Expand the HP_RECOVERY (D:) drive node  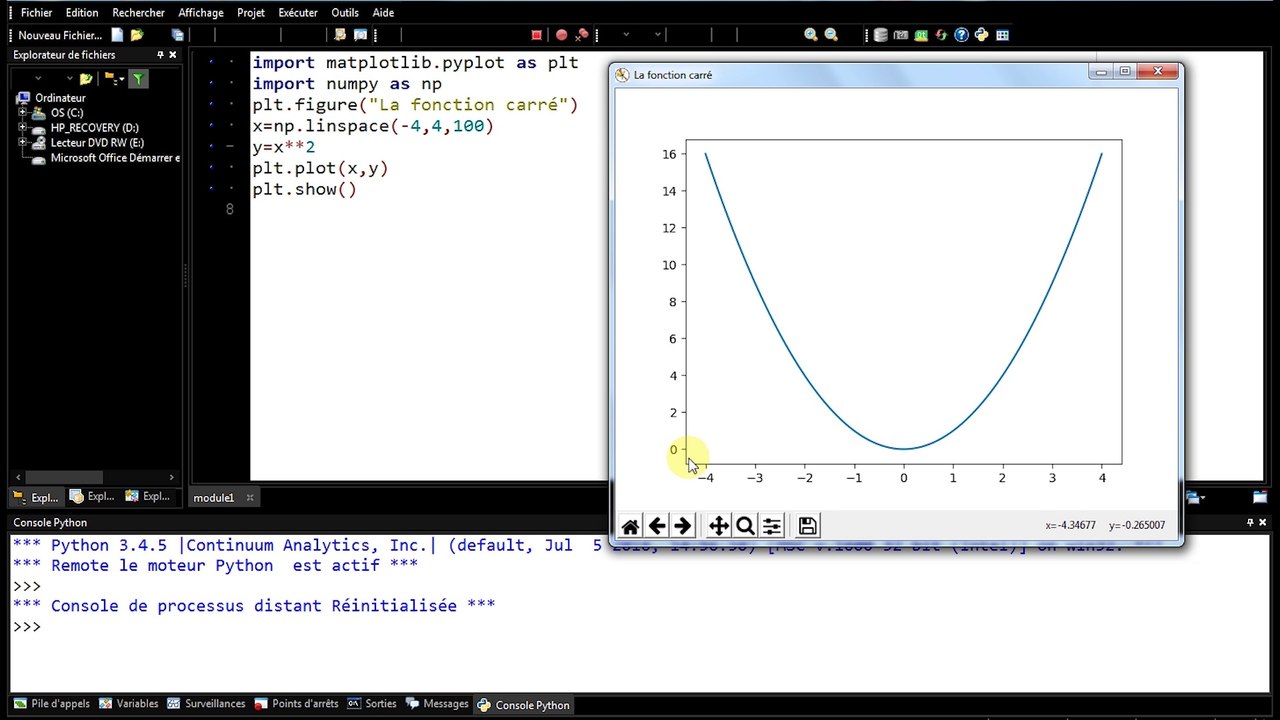[x=22, y=128]
